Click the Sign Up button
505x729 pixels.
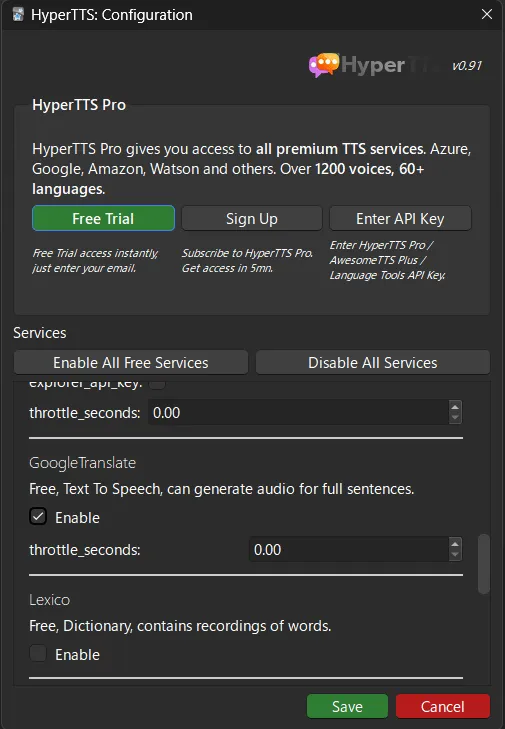click(x=252, y=219)
